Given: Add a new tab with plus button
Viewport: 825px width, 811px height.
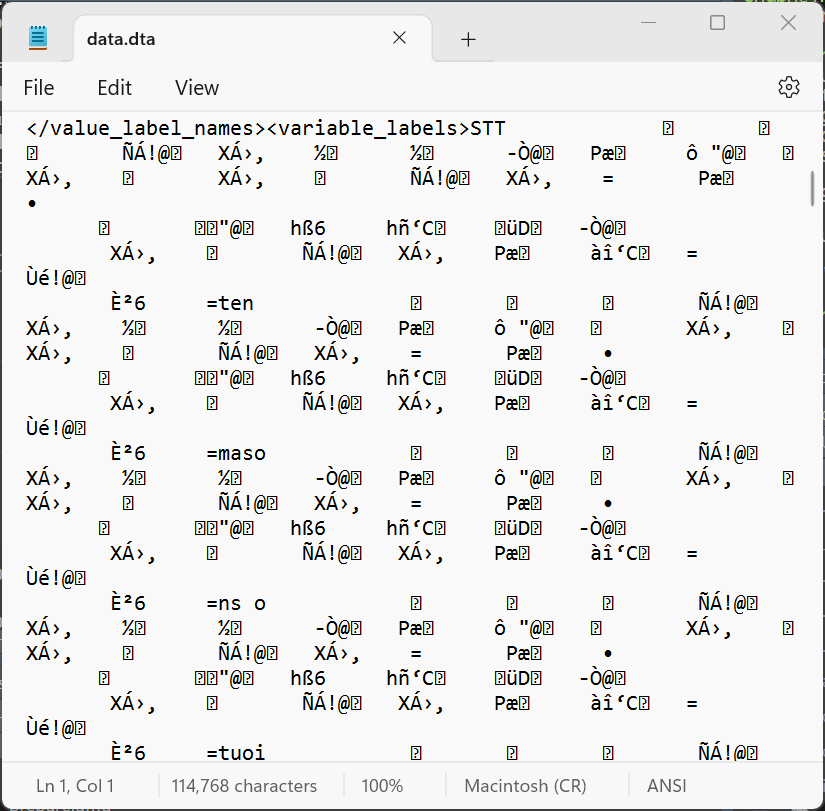Looking at the screenshot, I should [x=468, y=39].
